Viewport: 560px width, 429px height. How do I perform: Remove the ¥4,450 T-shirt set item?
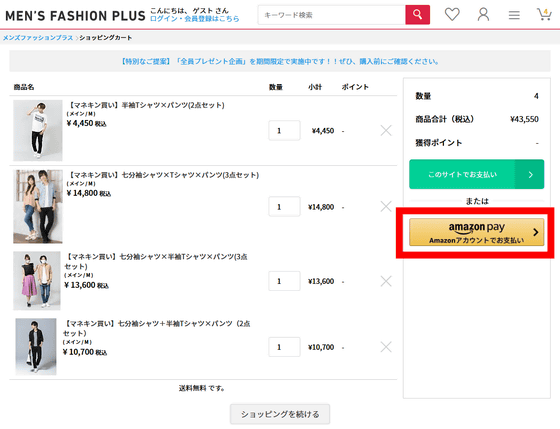[386, 130]
